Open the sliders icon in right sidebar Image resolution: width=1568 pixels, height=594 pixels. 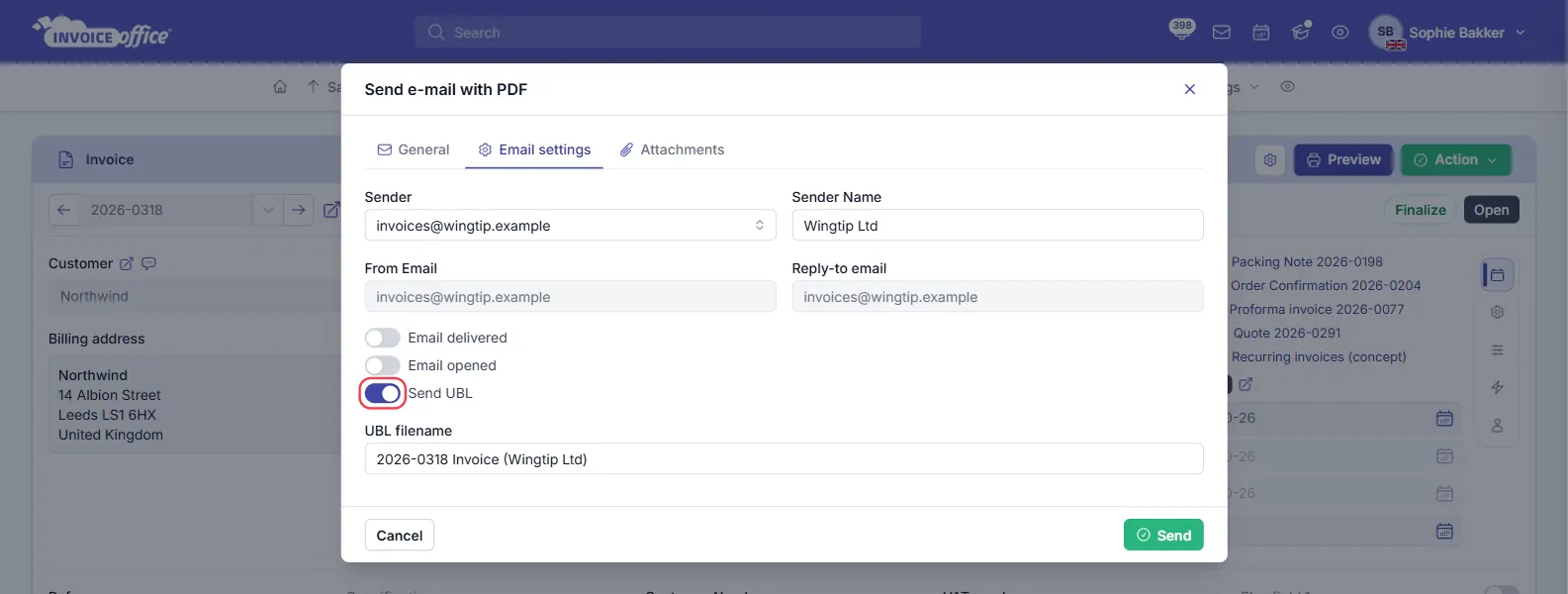tap(1498, 349)
